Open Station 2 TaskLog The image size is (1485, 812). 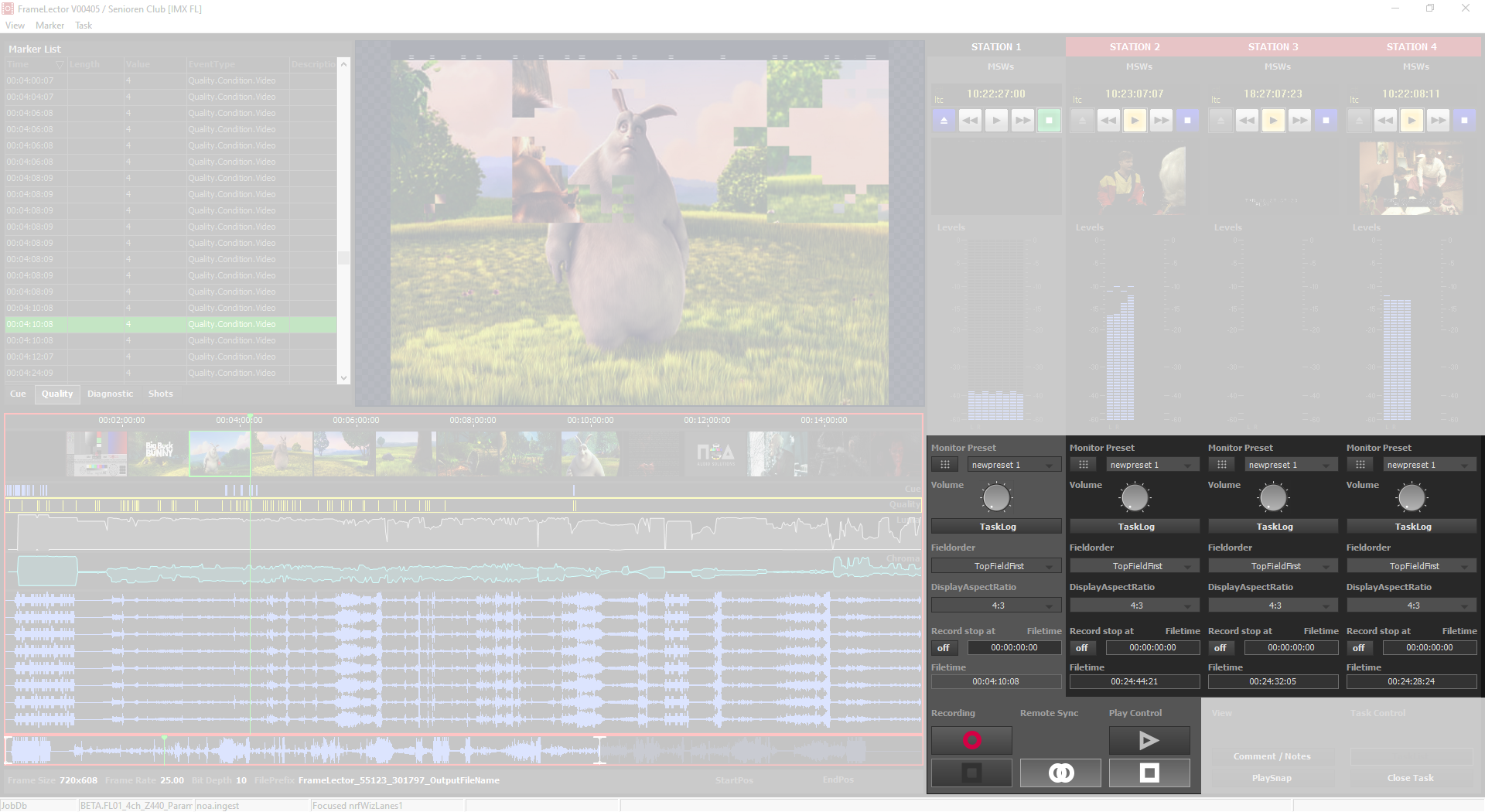1135,527
